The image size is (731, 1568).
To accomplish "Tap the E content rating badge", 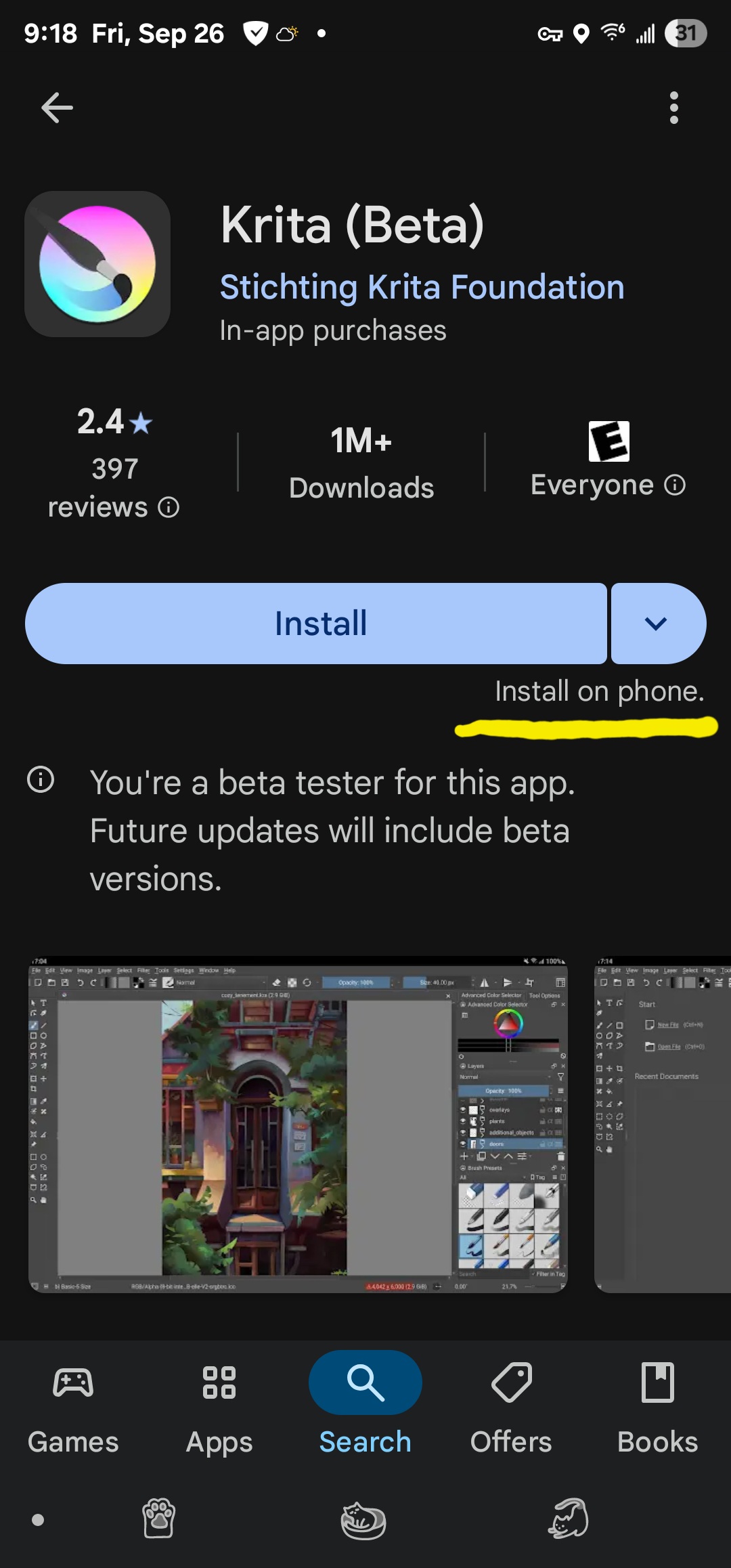I will click(609, 441).
